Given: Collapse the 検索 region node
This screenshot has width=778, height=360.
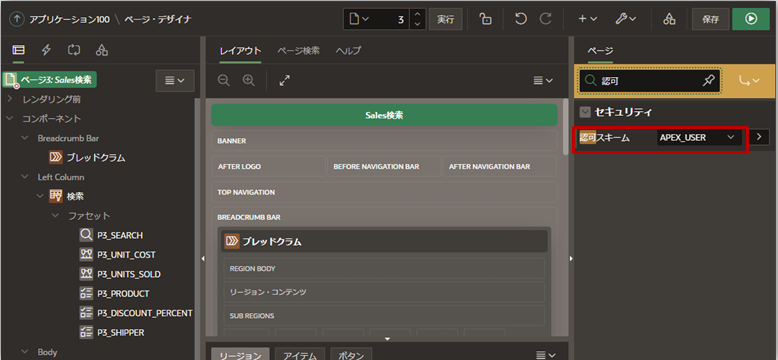Looking at the screenshot, I should pos(40,196).
